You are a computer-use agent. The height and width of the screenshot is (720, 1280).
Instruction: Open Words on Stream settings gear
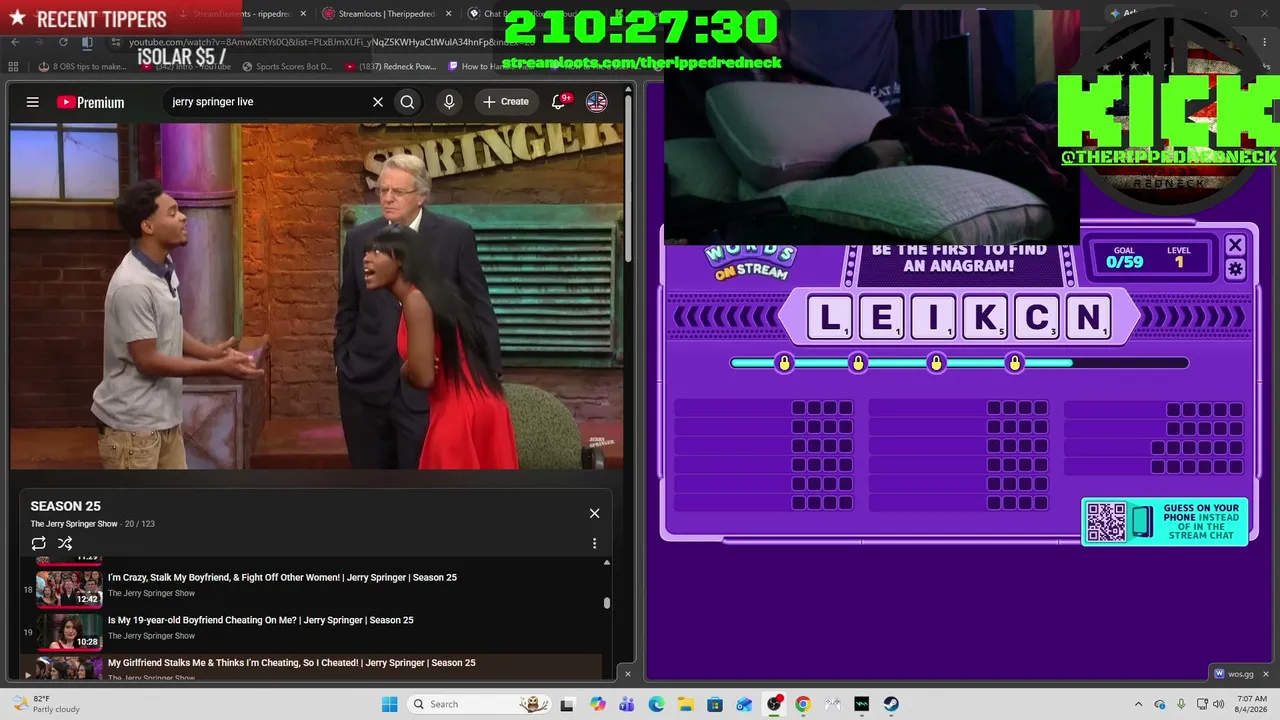(x=1235, y=269)
